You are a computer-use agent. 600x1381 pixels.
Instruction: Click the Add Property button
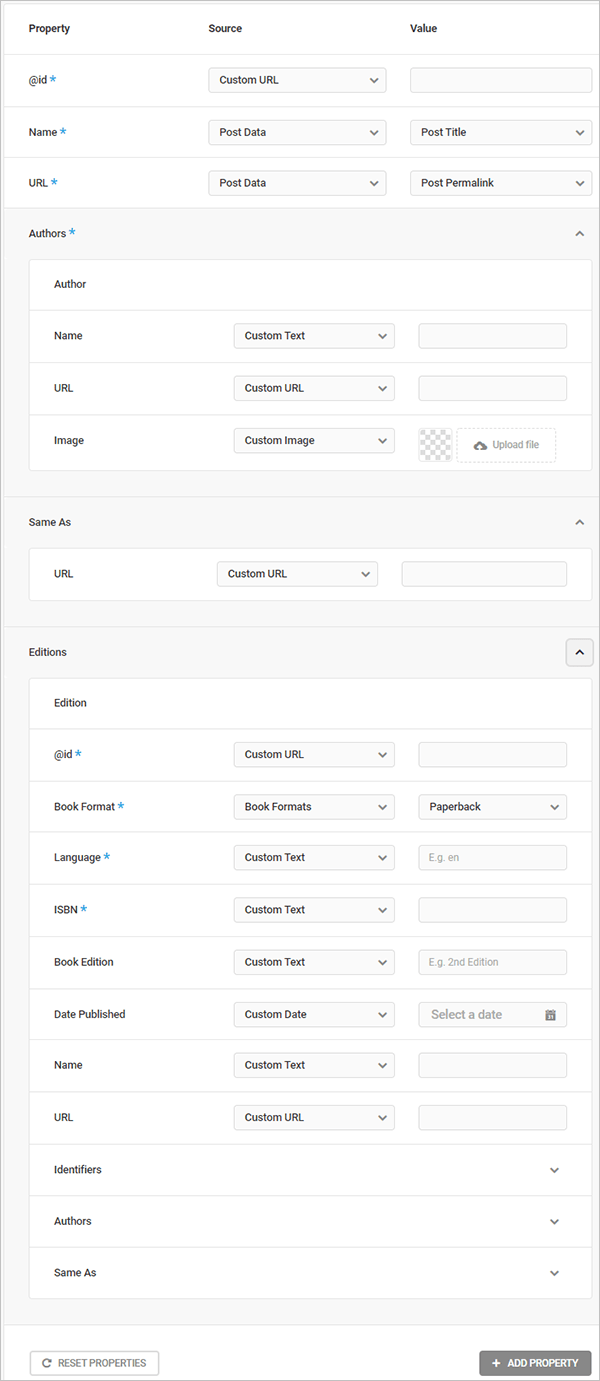(535, 1363)
